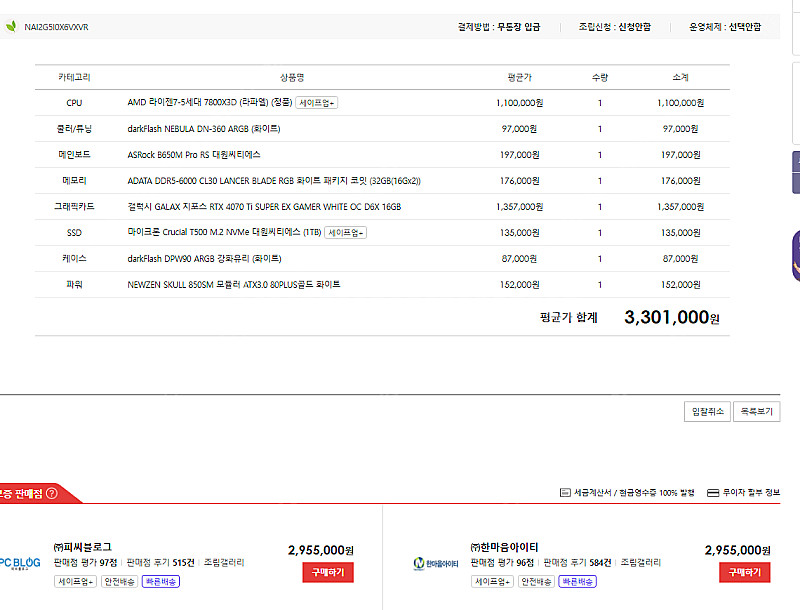Click the 조립신청 : 신청안함 text
Viewport: 800px width, 610px height.
tap(614, 27)
